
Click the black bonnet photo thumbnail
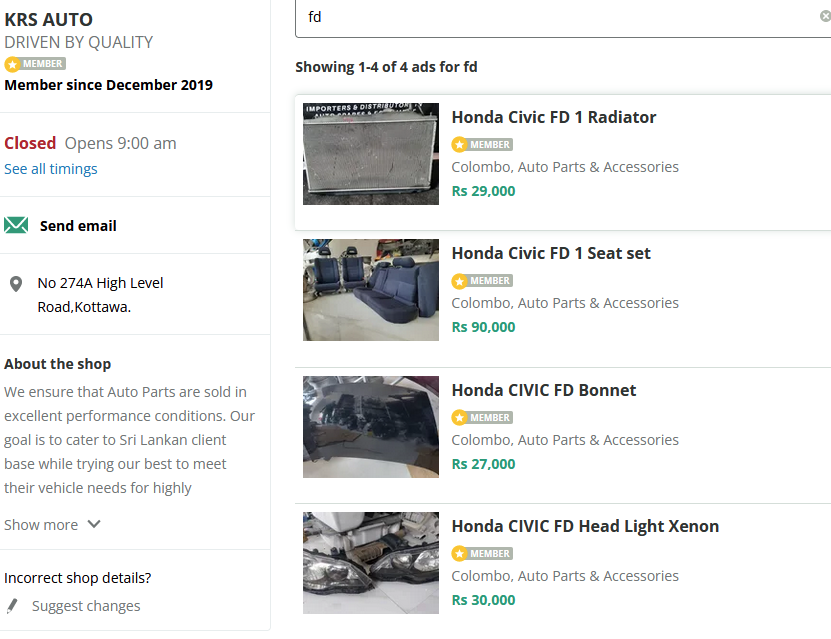click(371, 427)
